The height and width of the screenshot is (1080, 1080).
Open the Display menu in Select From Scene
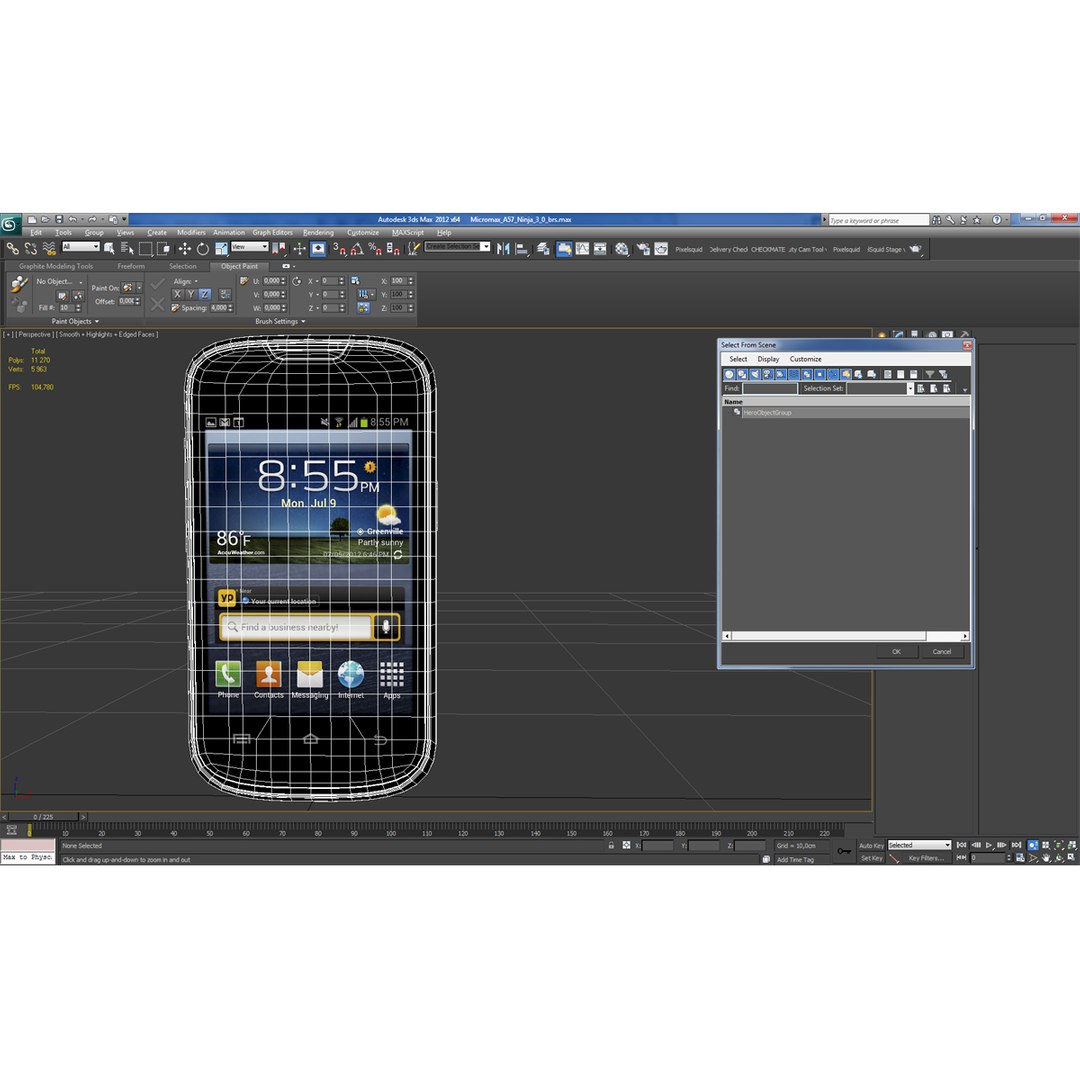pyautogui.click(x=768, y=360)
